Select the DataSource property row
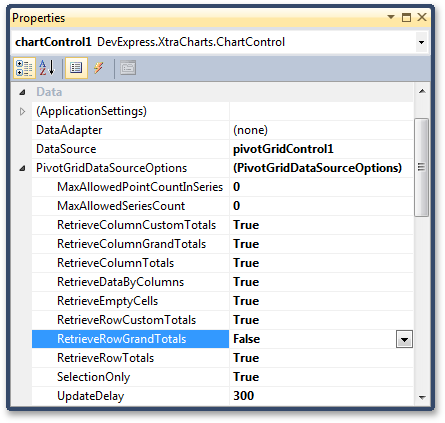 [222, 149]
